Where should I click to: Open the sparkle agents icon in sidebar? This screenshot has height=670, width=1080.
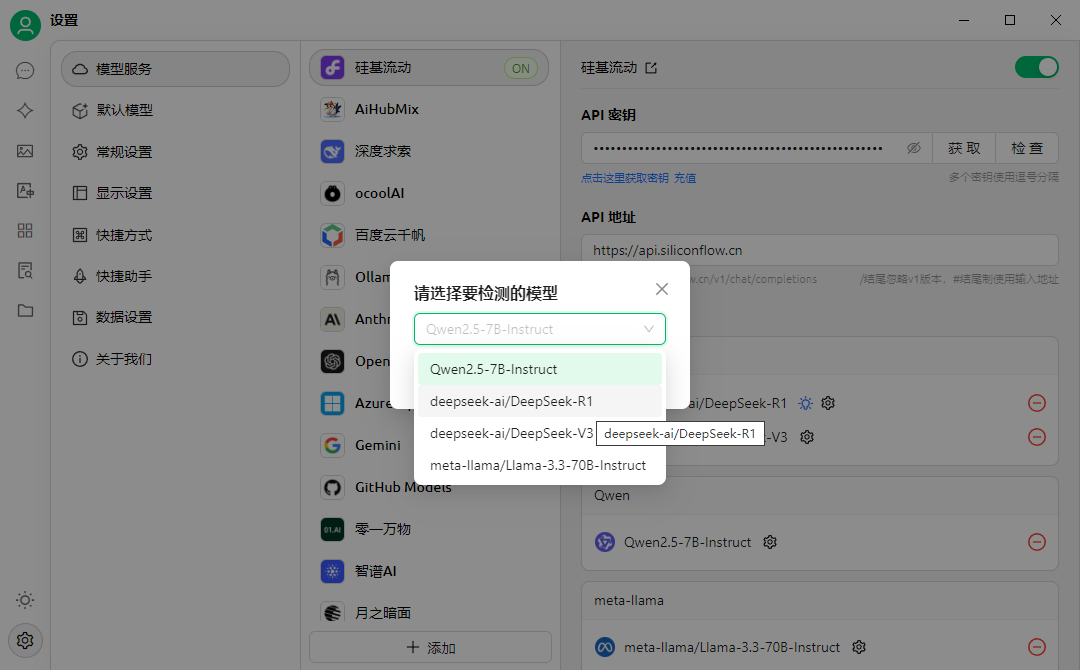(x=25, y=111)
